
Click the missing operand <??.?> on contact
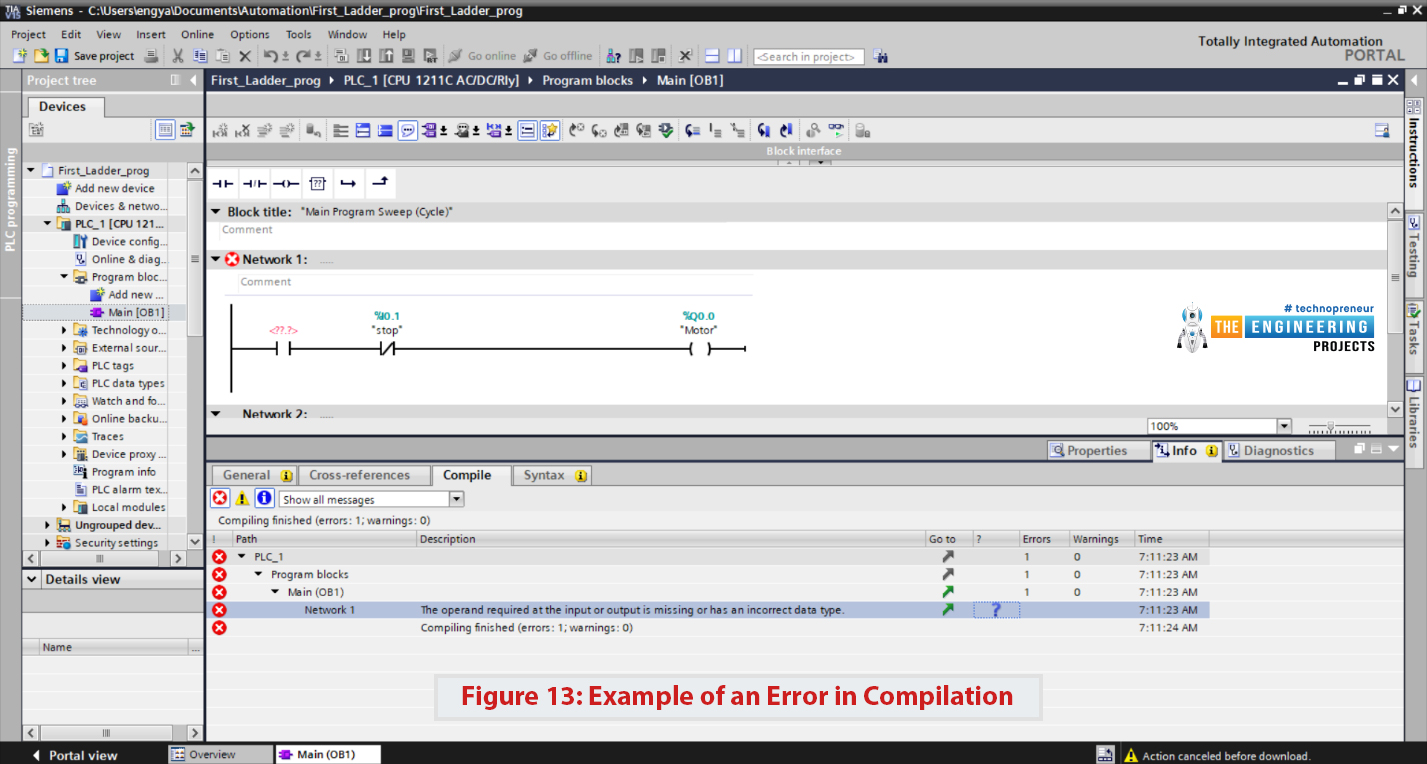283,329
